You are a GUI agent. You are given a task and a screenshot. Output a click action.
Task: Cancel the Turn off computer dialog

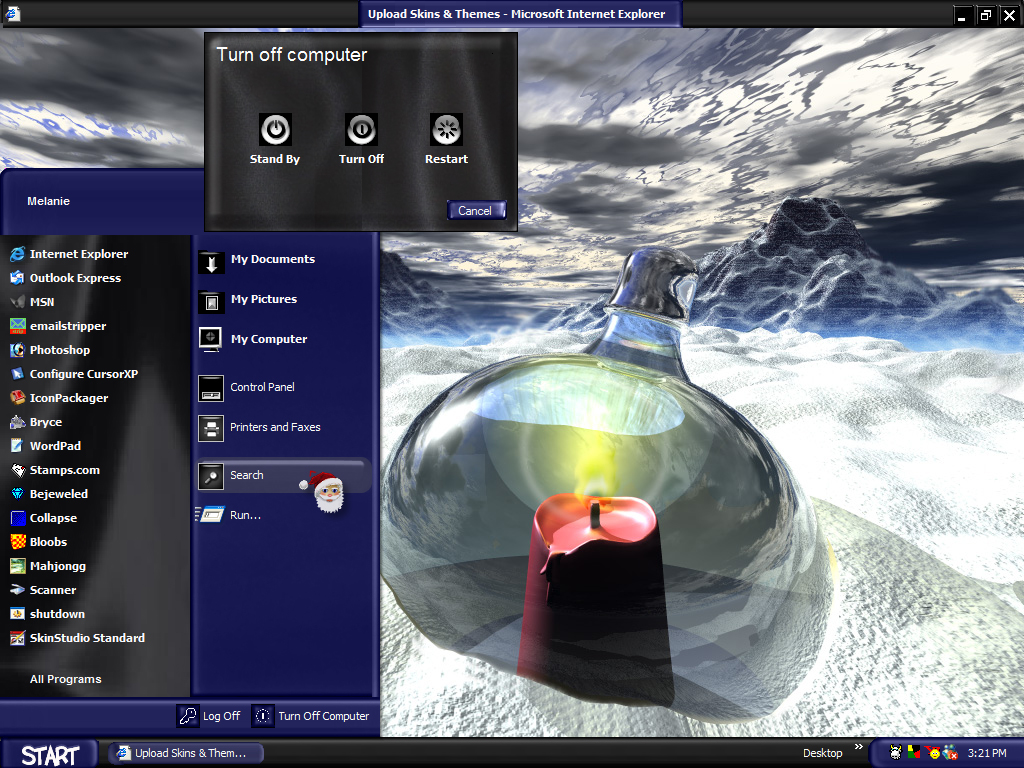(476, 210)
